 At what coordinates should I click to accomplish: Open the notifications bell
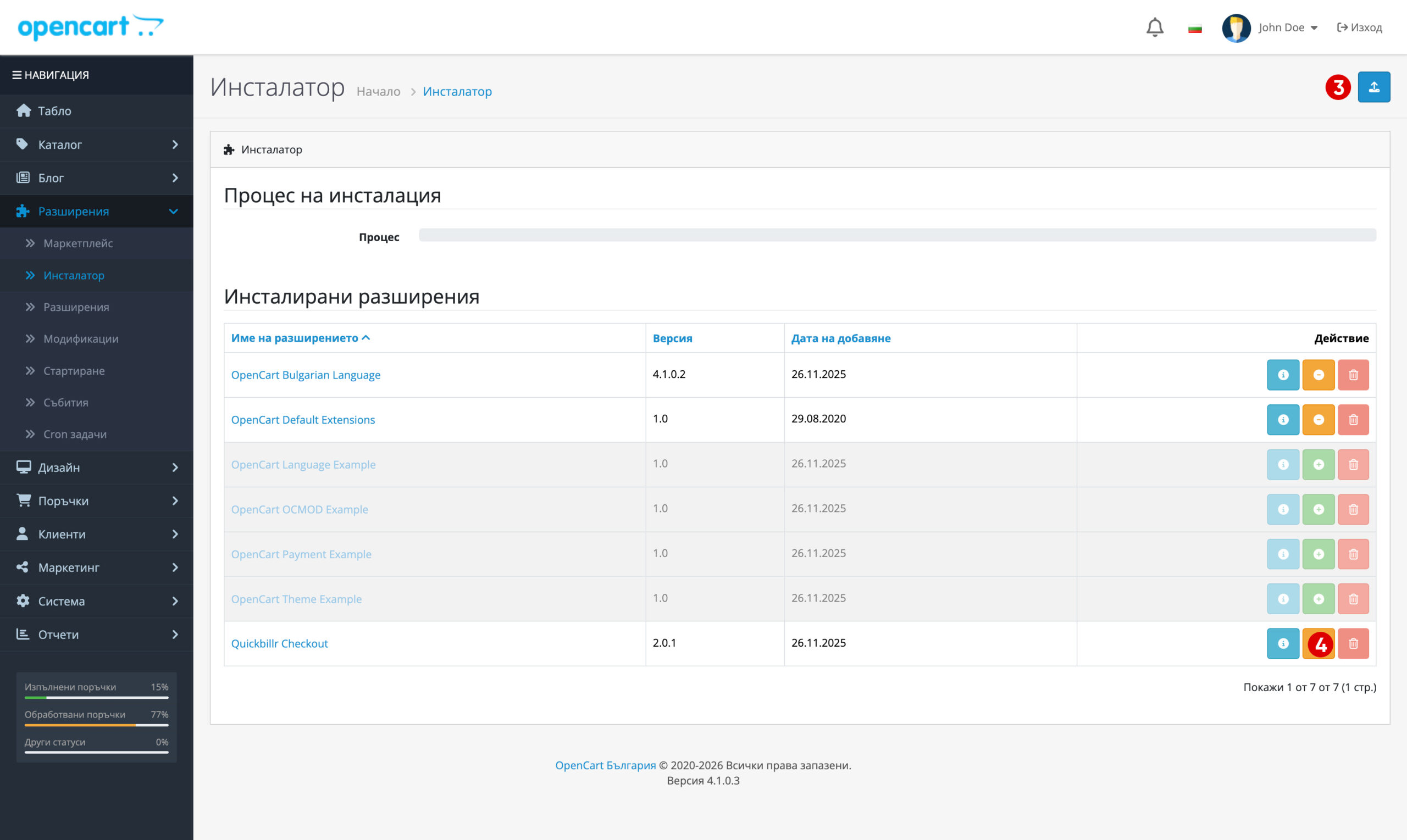coord(1155,27)
